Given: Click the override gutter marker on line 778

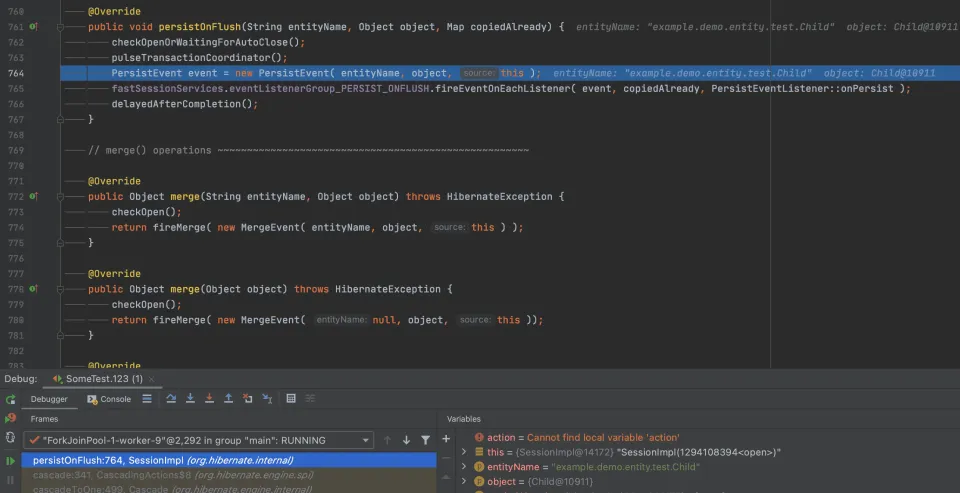Looking at the screenshot, I should click(x=34, y=289).
